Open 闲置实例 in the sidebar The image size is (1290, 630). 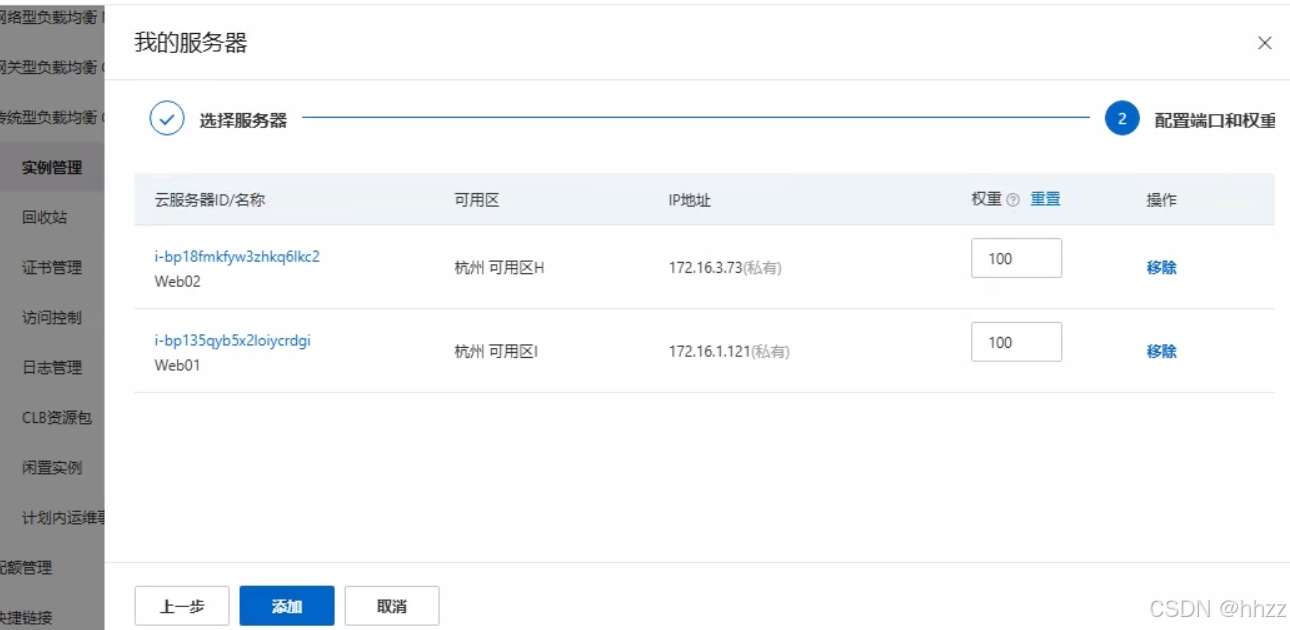[52, 467]
